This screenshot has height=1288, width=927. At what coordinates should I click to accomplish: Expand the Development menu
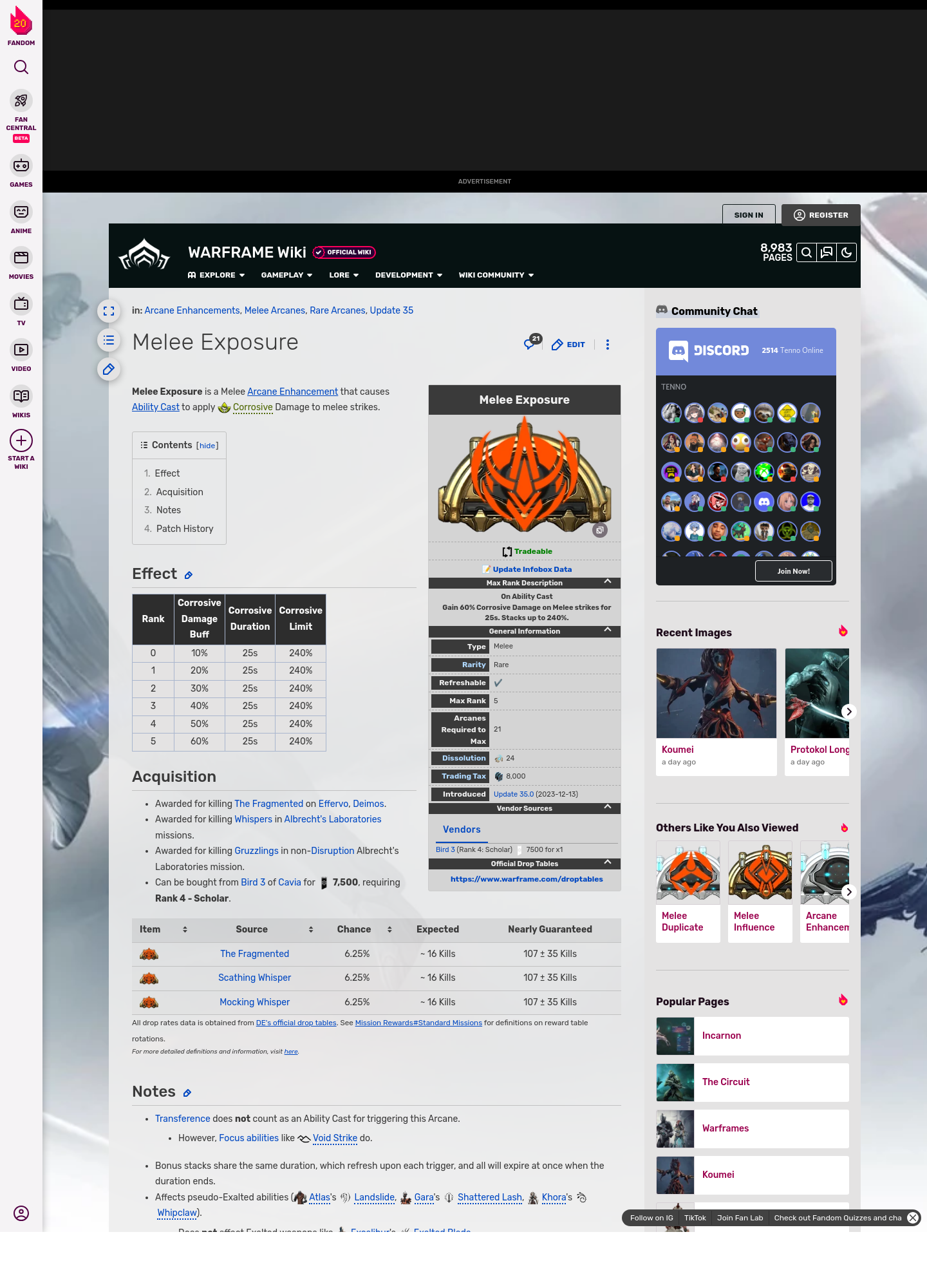pos(409,275)
